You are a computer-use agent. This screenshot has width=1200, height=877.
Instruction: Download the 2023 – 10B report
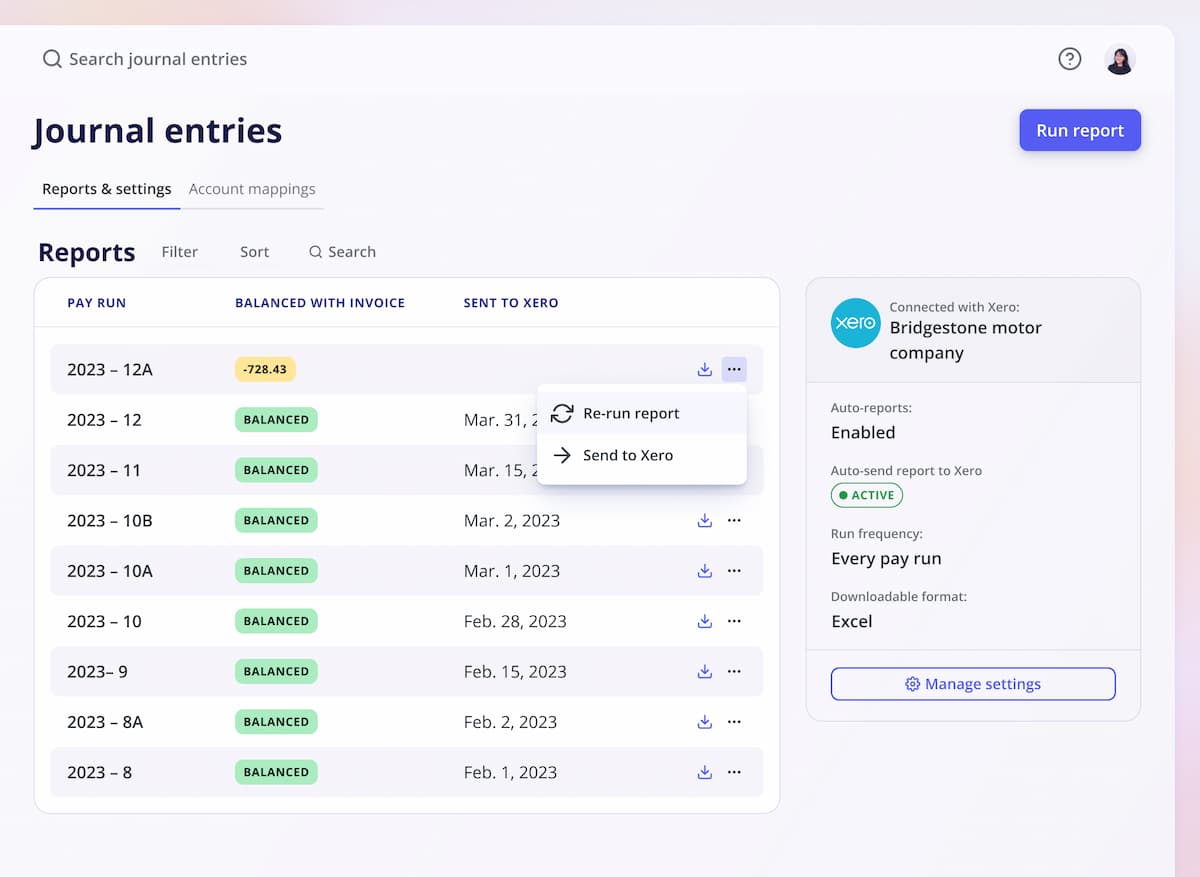[x=705, y=520]
